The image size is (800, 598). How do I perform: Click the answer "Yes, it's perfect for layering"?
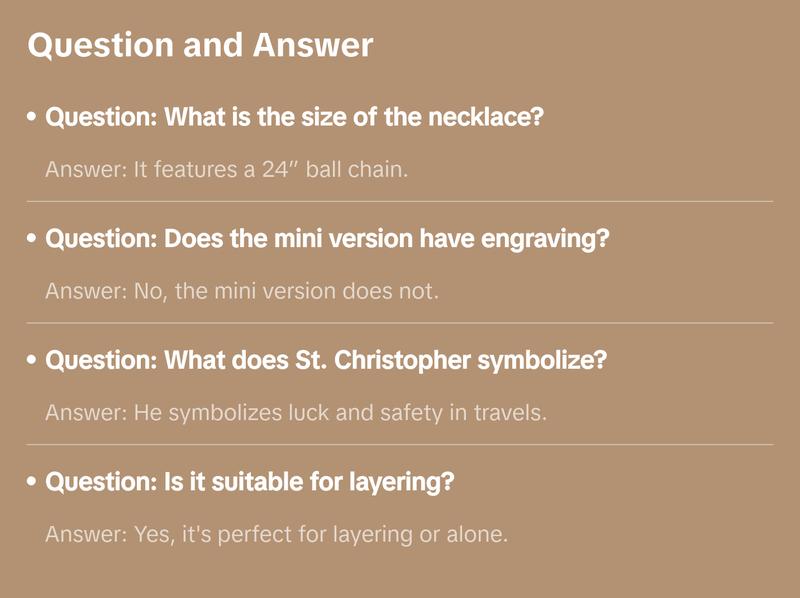(x=277, y=534)
